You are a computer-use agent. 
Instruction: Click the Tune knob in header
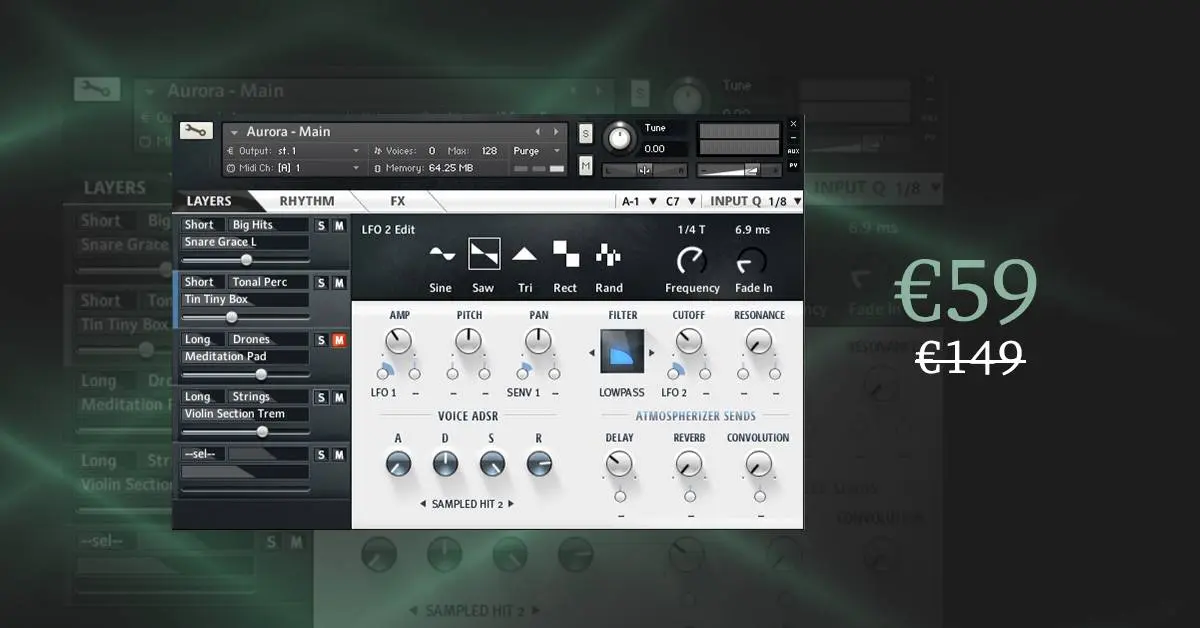pos(620,138)
